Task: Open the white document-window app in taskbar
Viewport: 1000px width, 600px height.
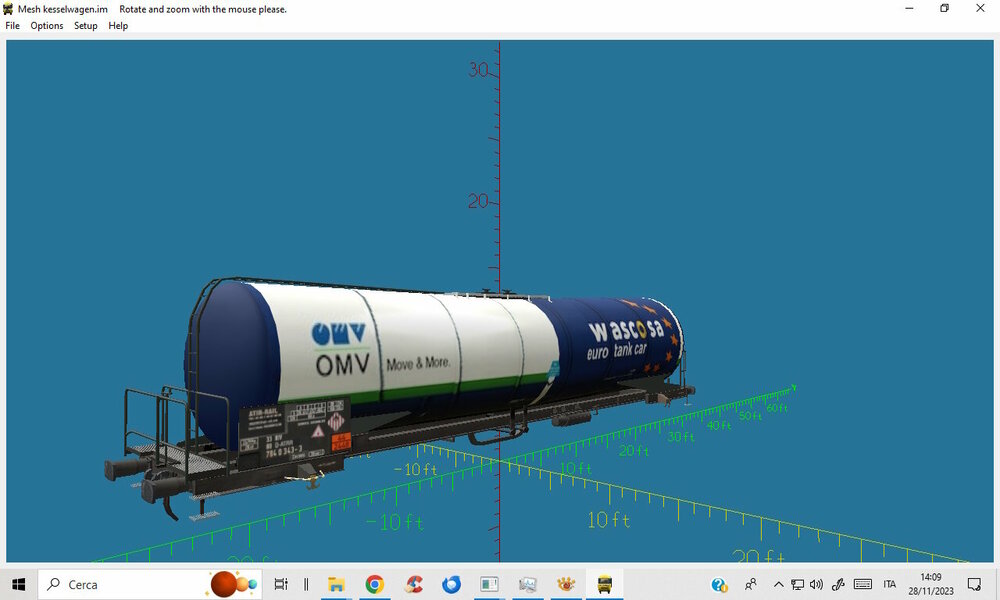Action: click(x=490, y=584)
